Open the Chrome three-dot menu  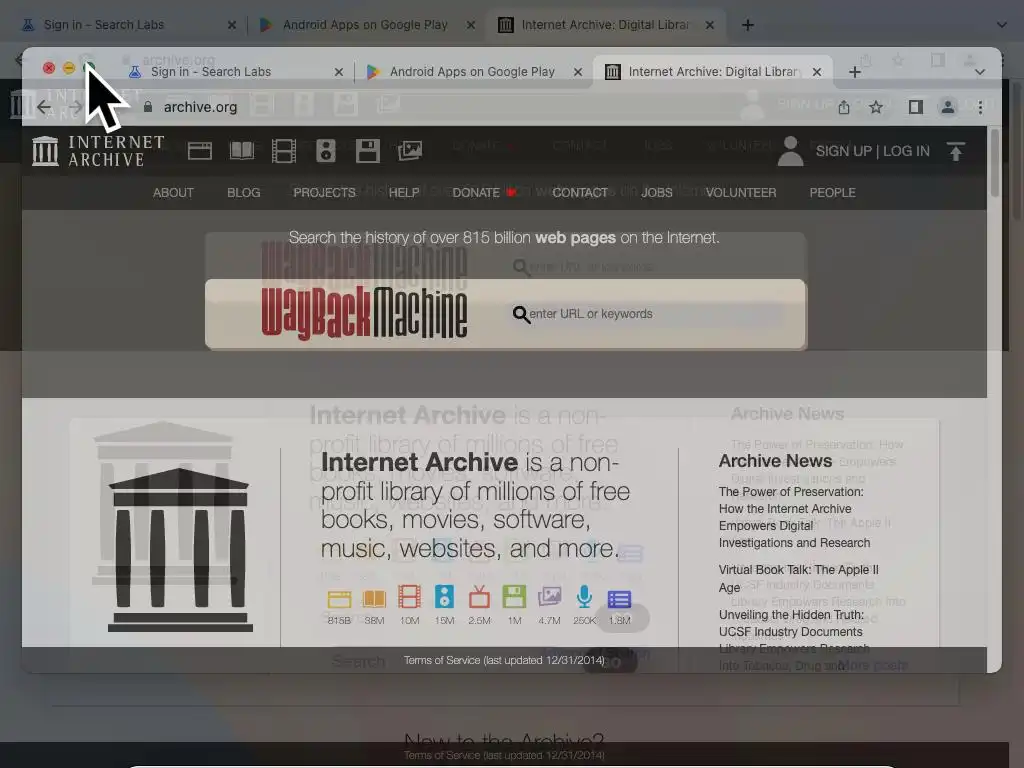[x=980, y=107]
